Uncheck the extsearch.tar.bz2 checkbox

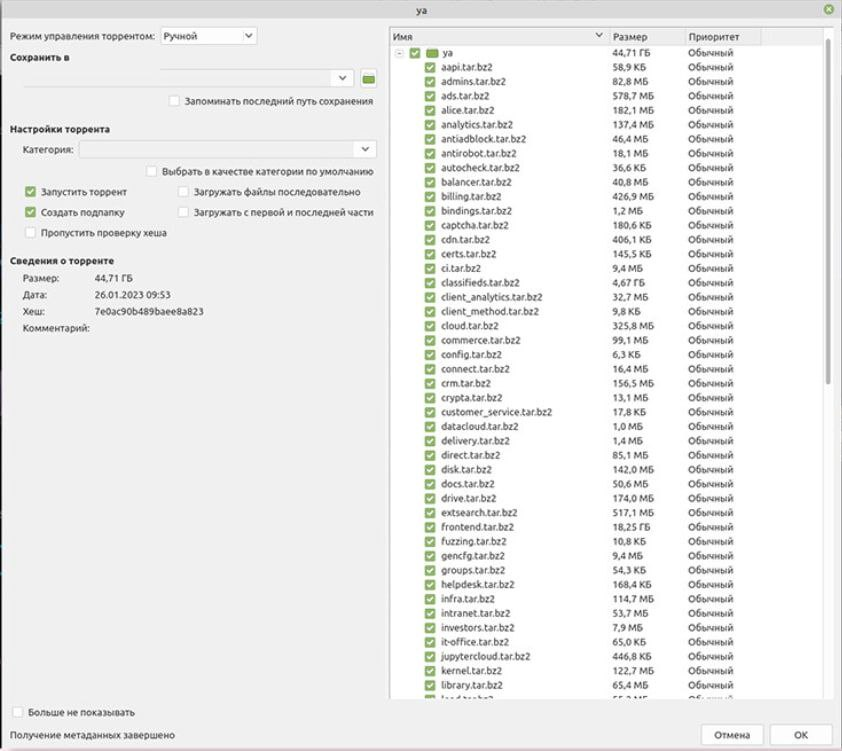tap(430, 513)
